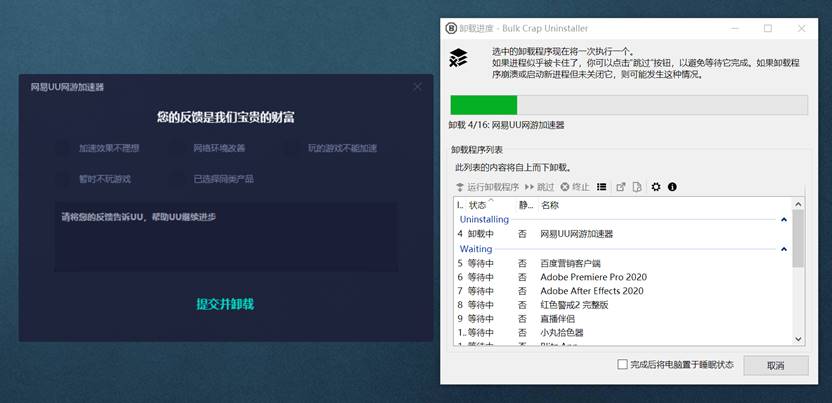
Task: Select the 小丸拾色器 row
Action: 623,332
